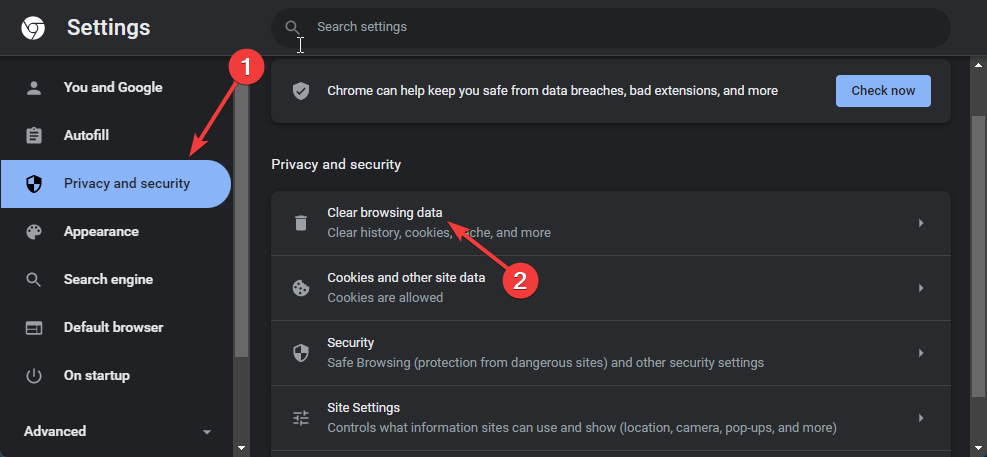Image resolution: width=987 pixels, height=457 pixels.
Task: Open Security settings using right chevron
Action: point(920,353)
